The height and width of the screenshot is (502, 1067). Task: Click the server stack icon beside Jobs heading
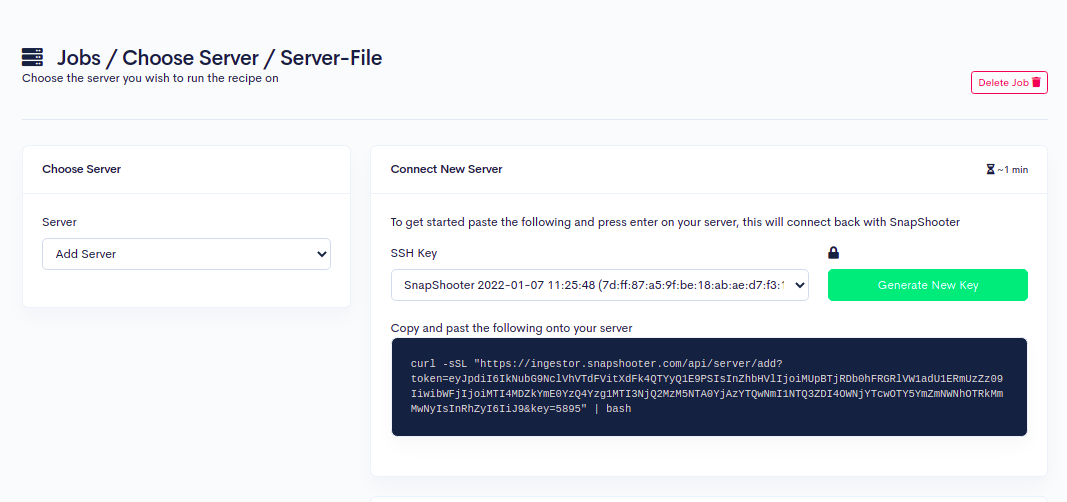tap(32, 57)
